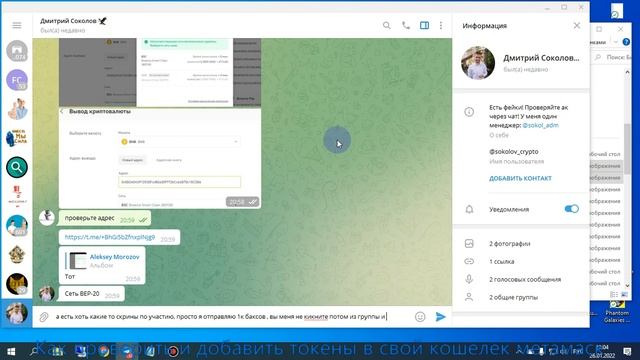Viewport: 640px width, 360px height.
Task: Open the Мы Сила chat avatar
Action: coord(17,138)
